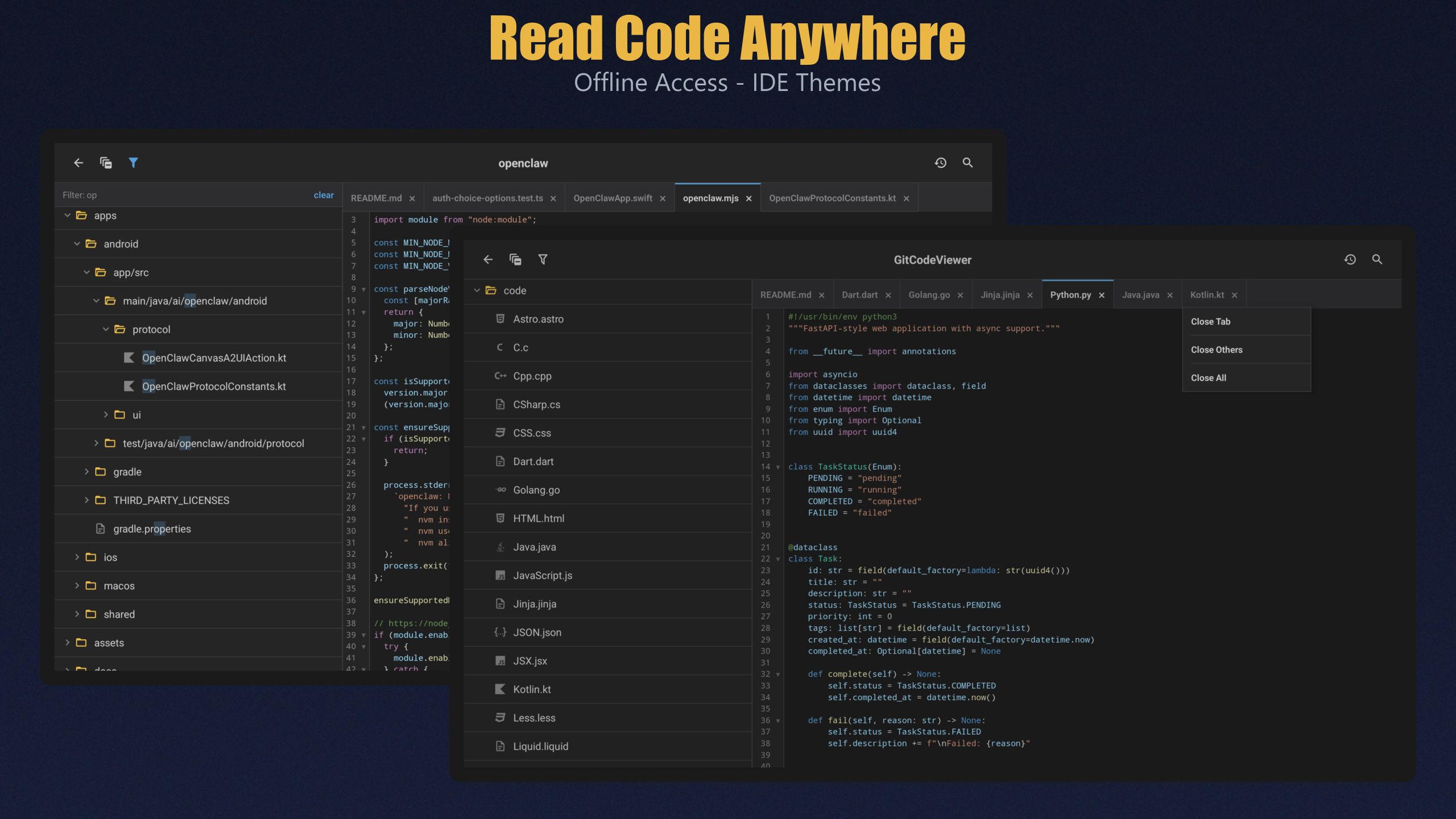The width and height of the screenshot is (1456, 819).
Task: Expand the ui folder
Action: coord(106,415)
